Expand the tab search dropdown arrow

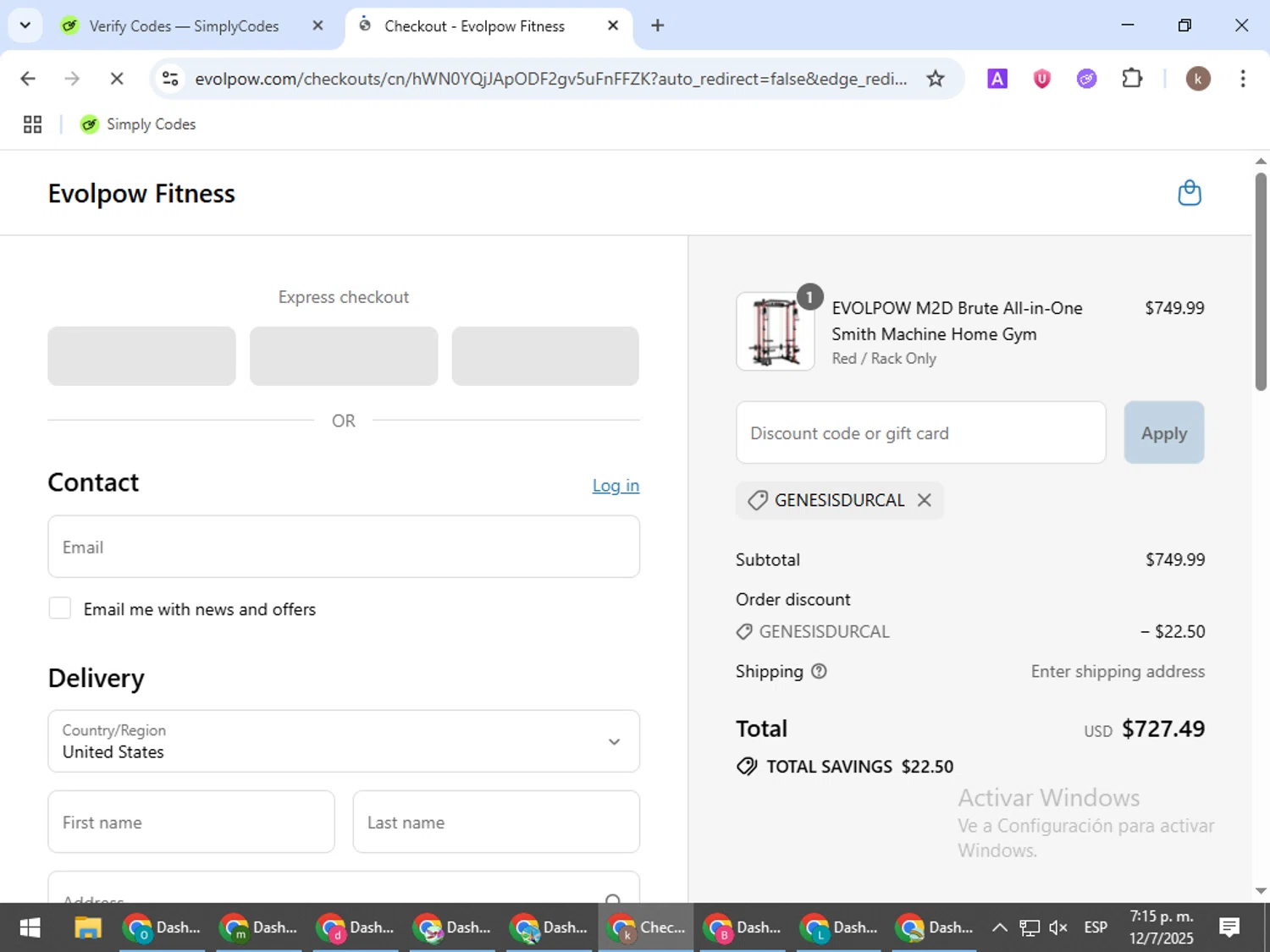25,25
